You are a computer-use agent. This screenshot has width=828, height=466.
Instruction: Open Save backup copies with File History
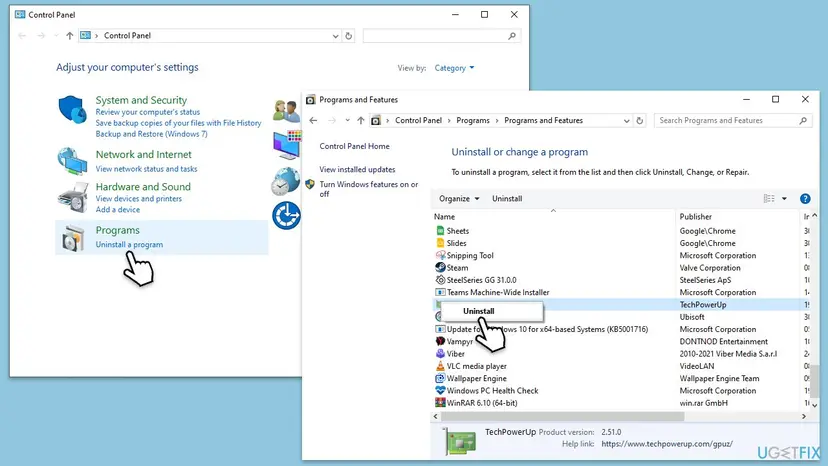[x=178, y=123]
